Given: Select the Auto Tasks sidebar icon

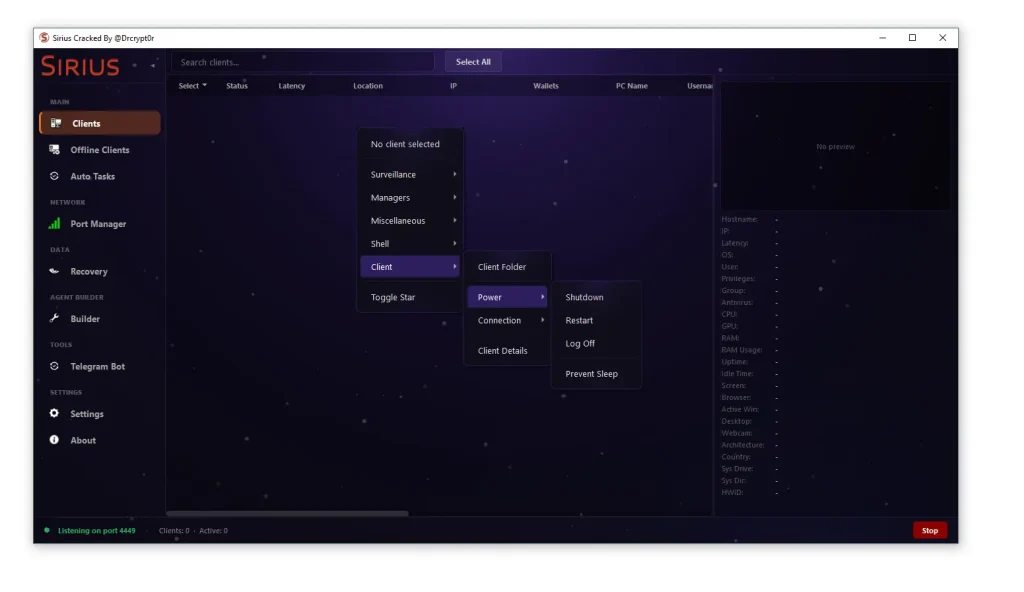Looking at the screenshot, I should [x=55, y=176].
